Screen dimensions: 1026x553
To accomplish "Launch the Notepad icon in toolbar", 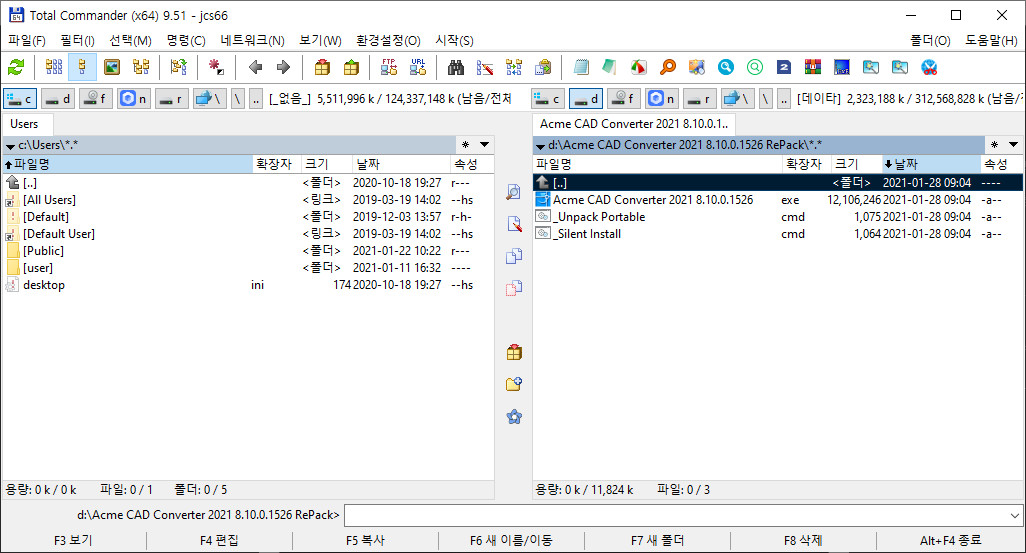I will point(581,67).
